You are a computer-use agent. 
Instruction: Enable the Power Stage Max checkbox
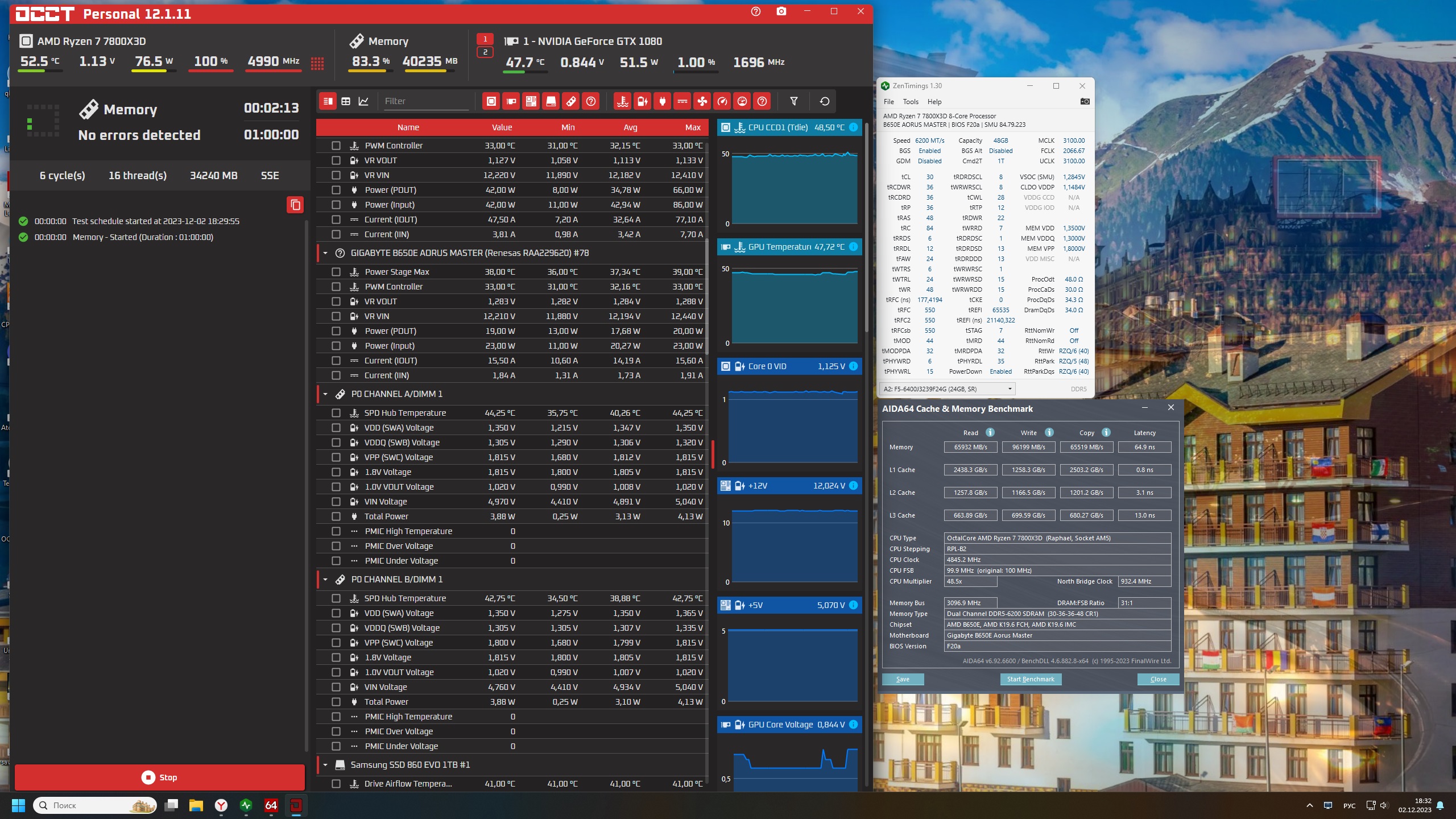pyautogui.click(x=336, y=272)
